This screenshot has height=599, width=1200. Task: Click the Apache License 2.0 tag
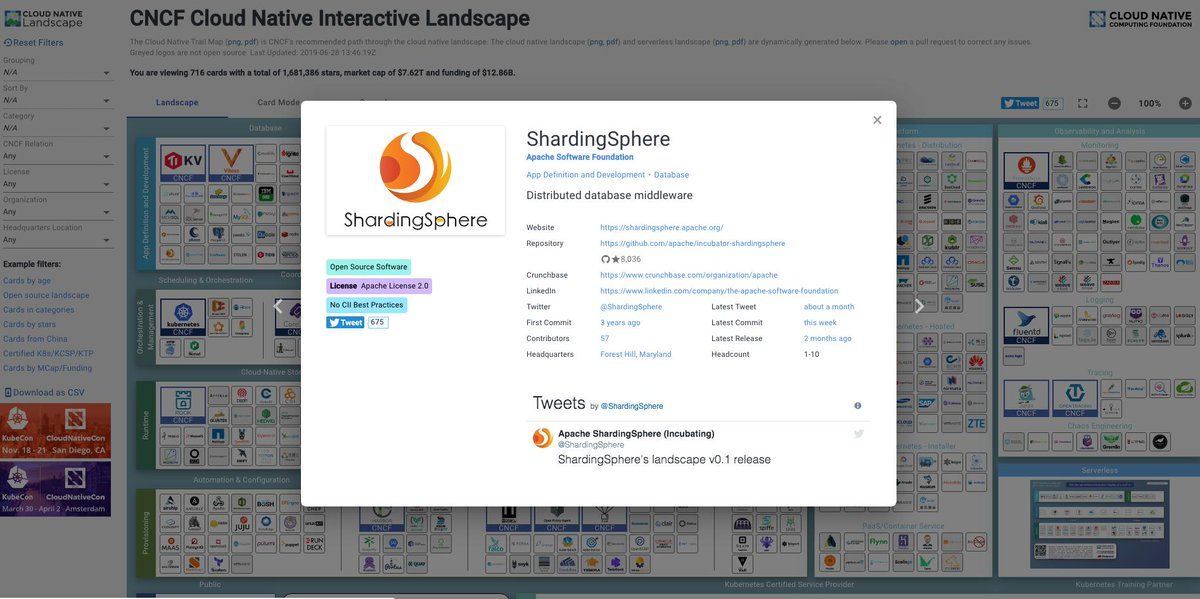click(379, 286)
